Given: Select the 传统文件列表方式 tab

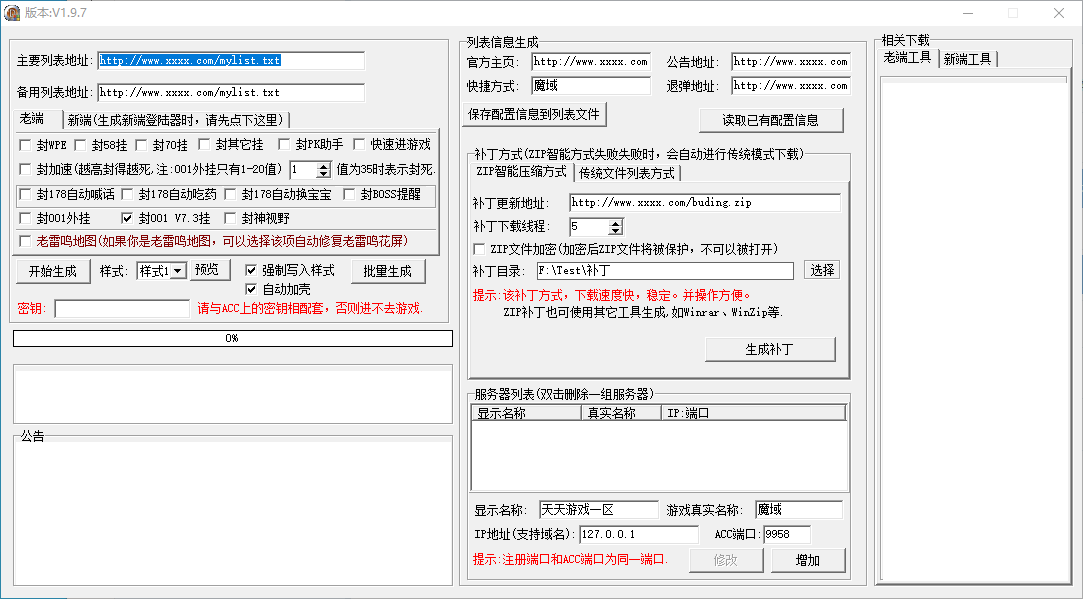Looking at the screenshot, I should coord(627,173).
